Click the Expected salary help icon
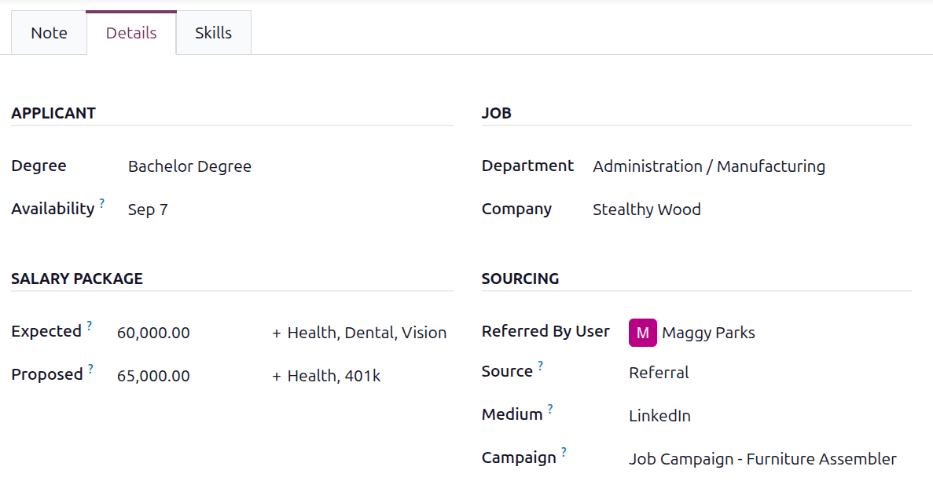Image resolution: width=933 pixels, height=481 pixels. (89, 326)
